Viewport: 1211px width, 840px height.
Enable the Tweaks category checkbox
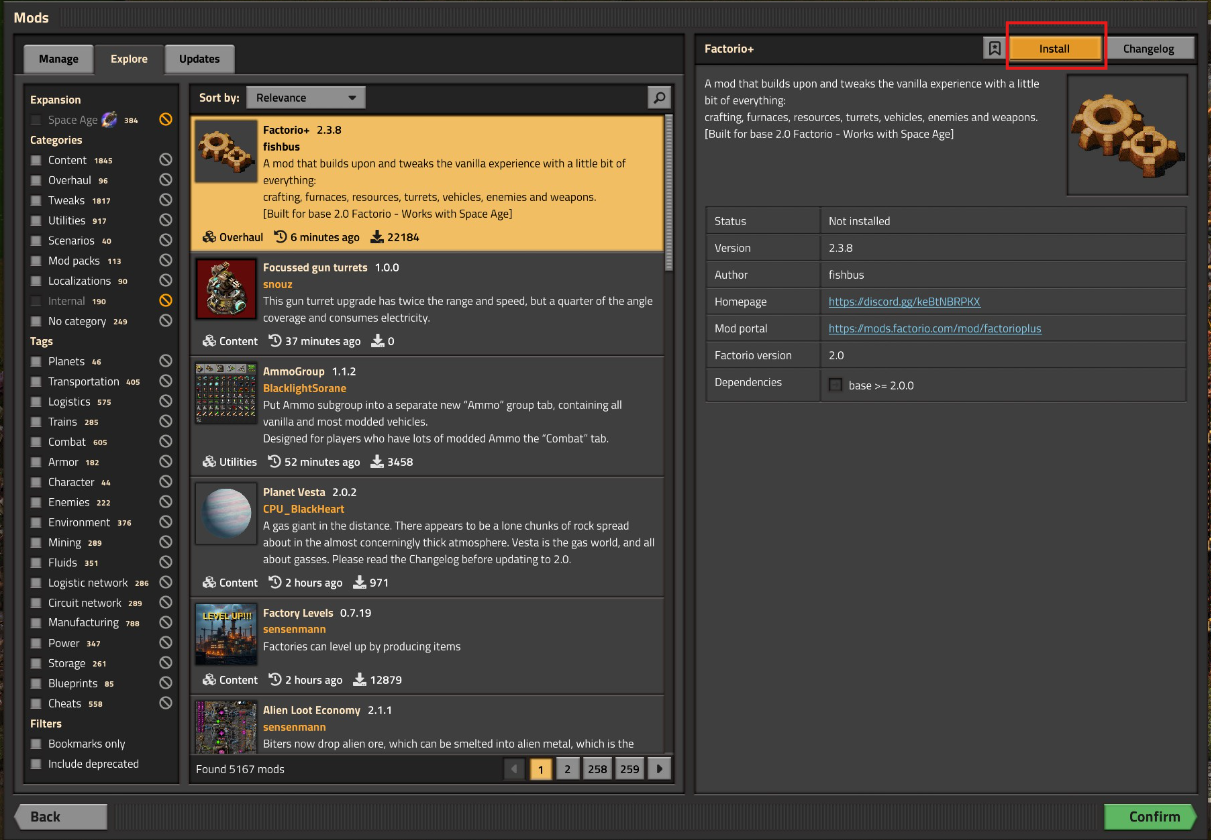pyautogui.click(x=36, y=200)
